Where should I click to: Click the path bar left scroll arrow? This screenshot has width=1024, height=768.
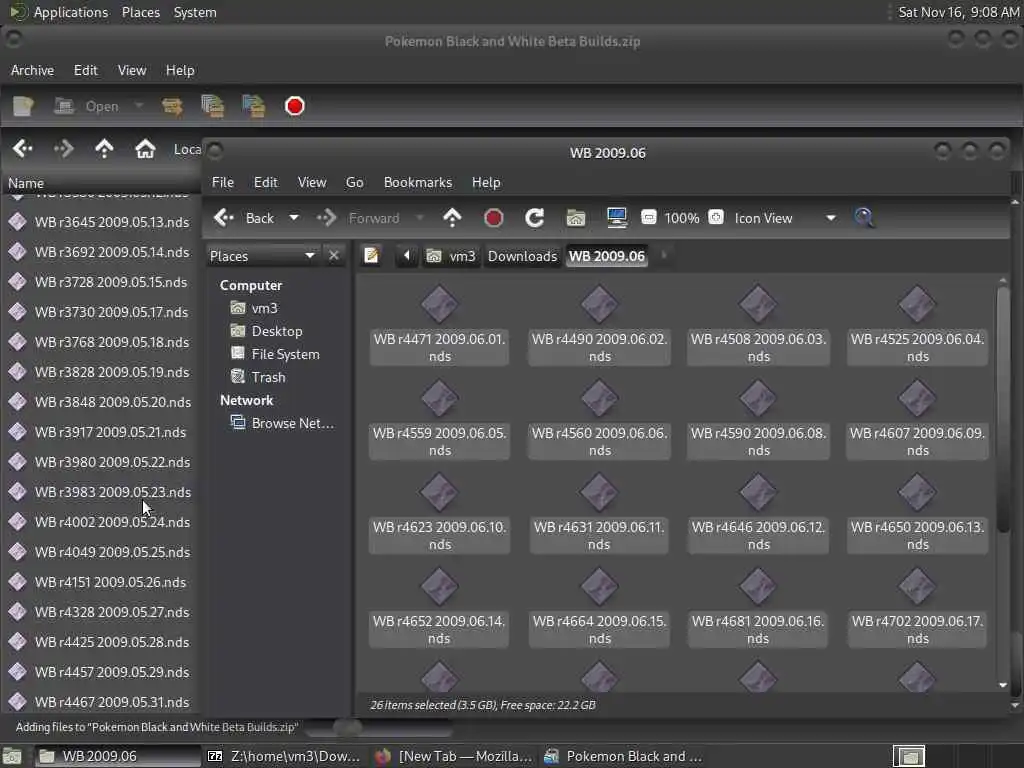(406, 255)
